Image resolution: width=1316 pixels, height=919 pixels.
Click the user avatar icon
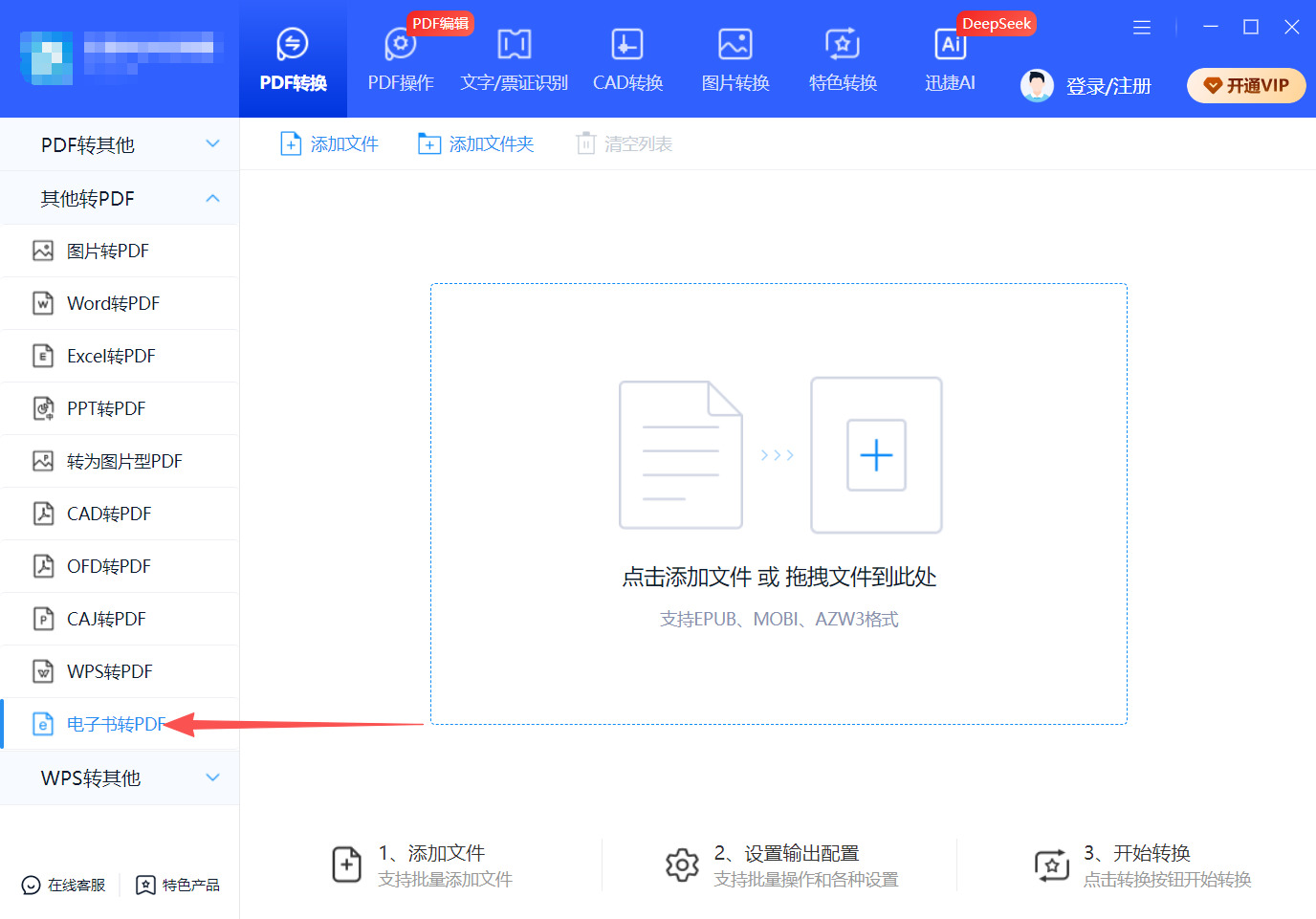pyautogui.click(x=1037, y=86)
